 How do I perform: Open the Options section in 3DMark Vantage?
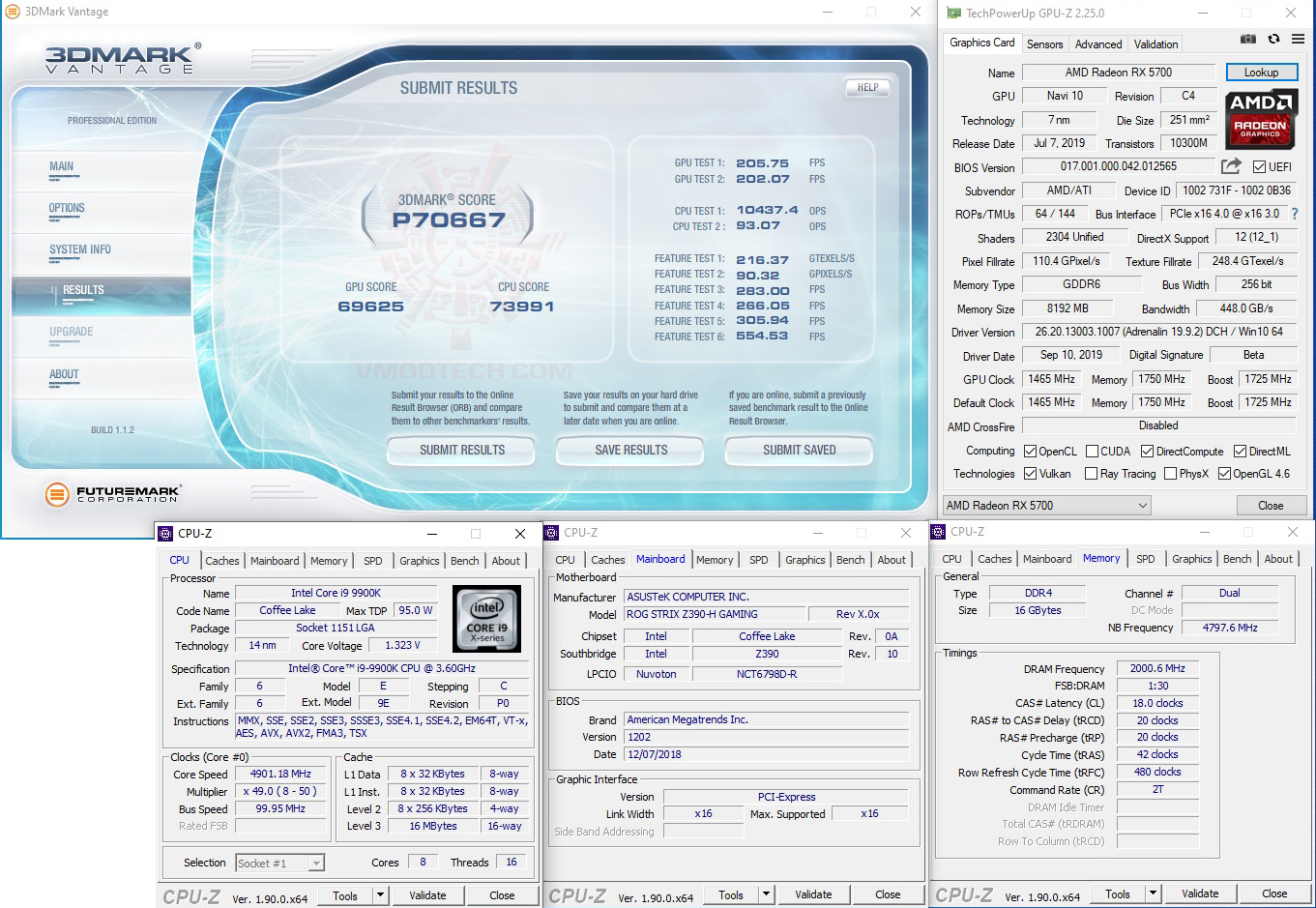tap(67, 208)
